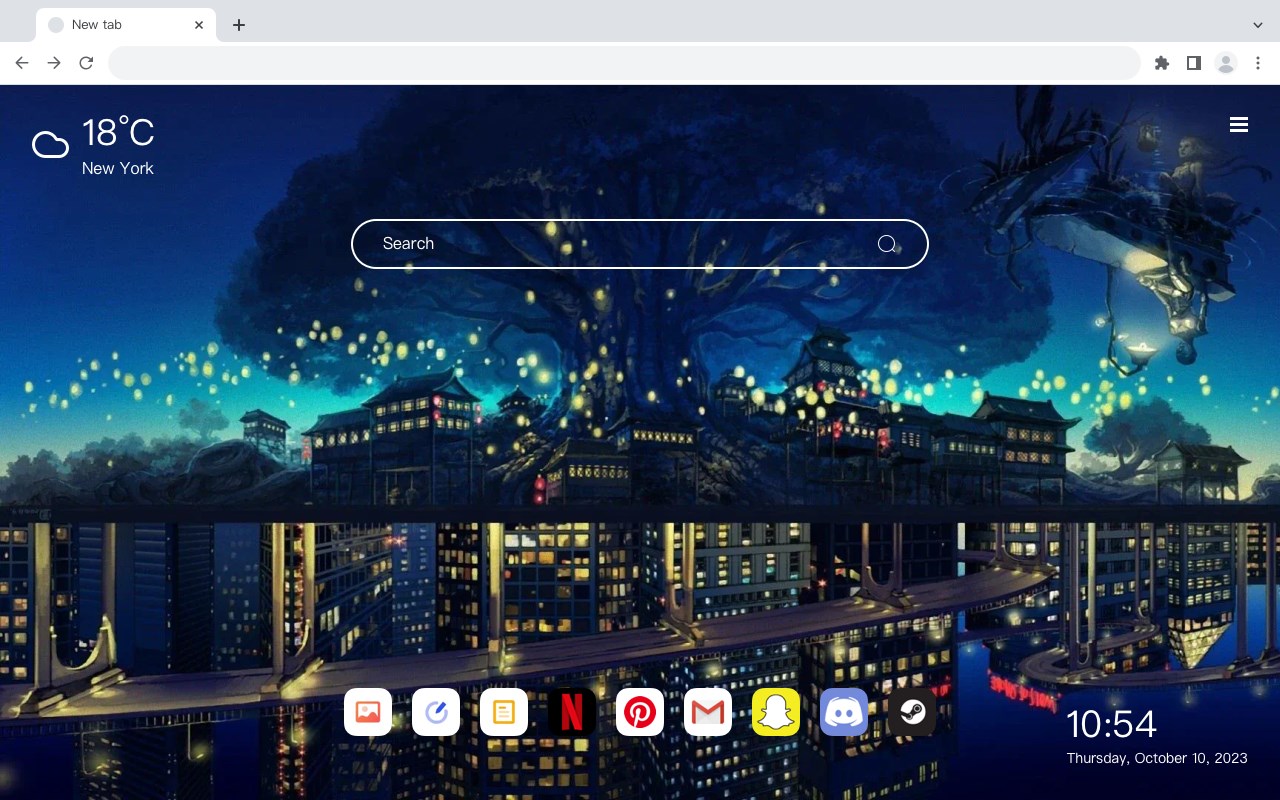Click the cloud weather icon
The image size is (1280, 800).
[50, 145]
